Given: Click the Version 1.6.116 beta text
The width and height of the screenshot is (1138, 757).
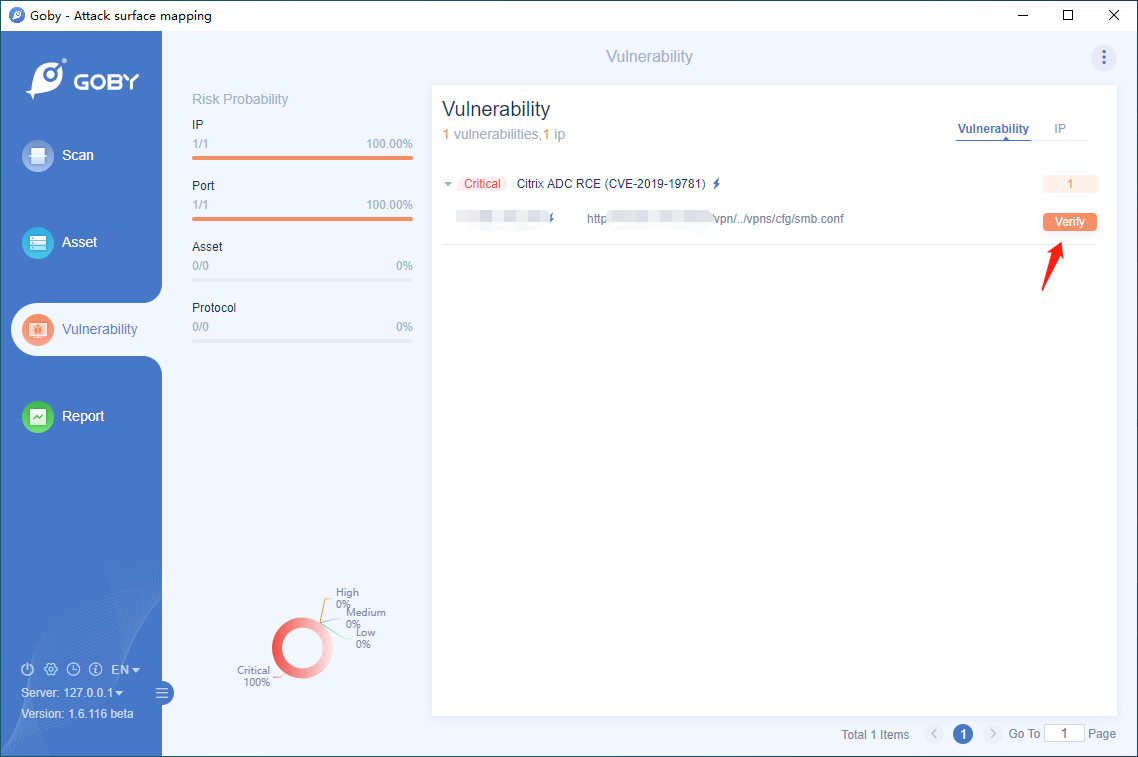Looking at the screenshot, I should click(x=77, y=713).
